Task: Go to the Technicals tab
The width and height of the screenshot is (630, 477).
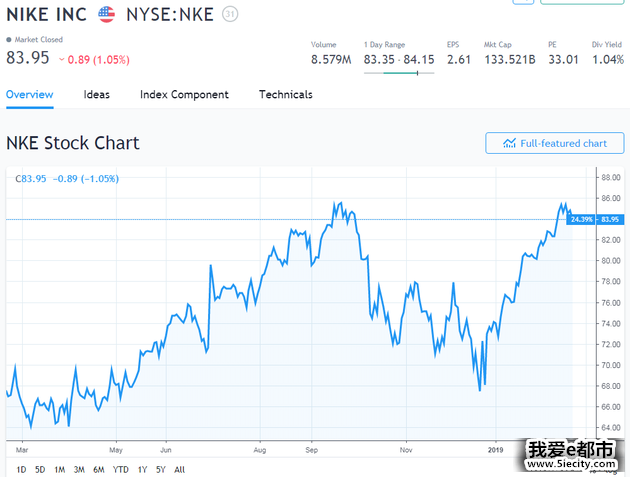Action: point(285,95)
